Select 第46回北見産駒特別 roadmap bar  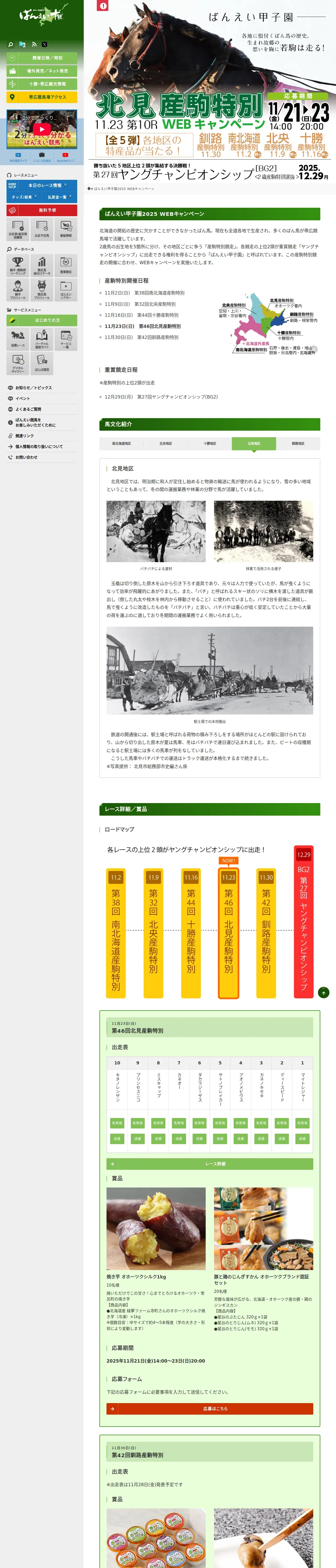point(229,933)
